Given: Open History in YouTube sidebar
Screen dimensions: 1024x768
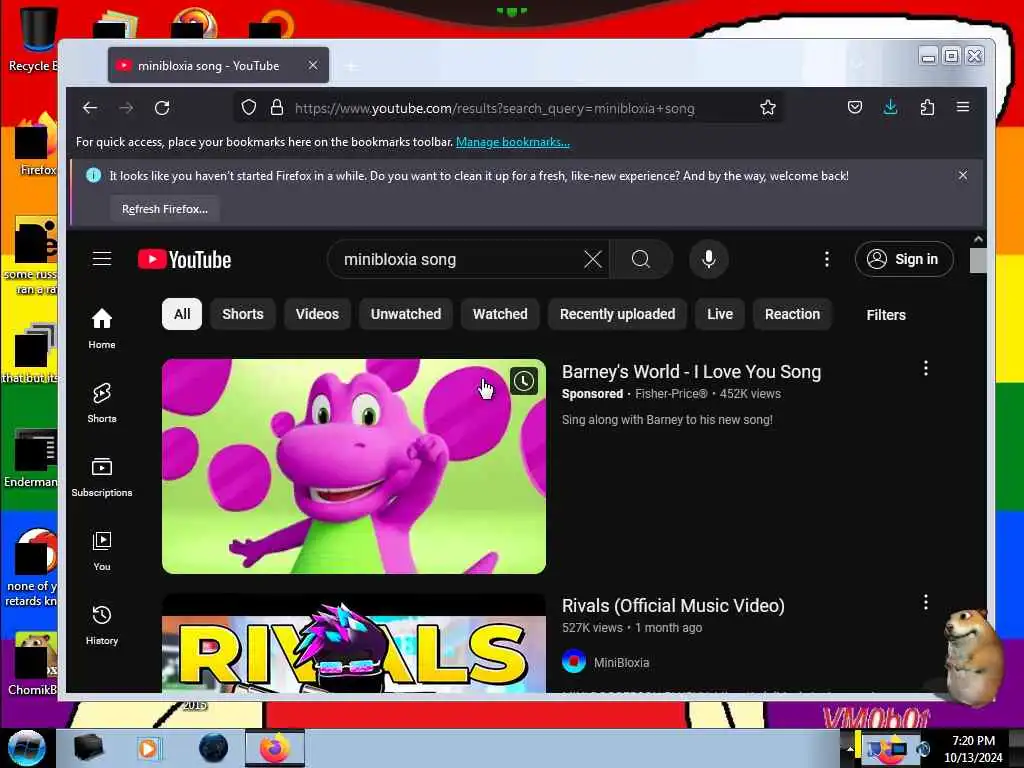Looking at the screenshot, I should click(102, 624).
